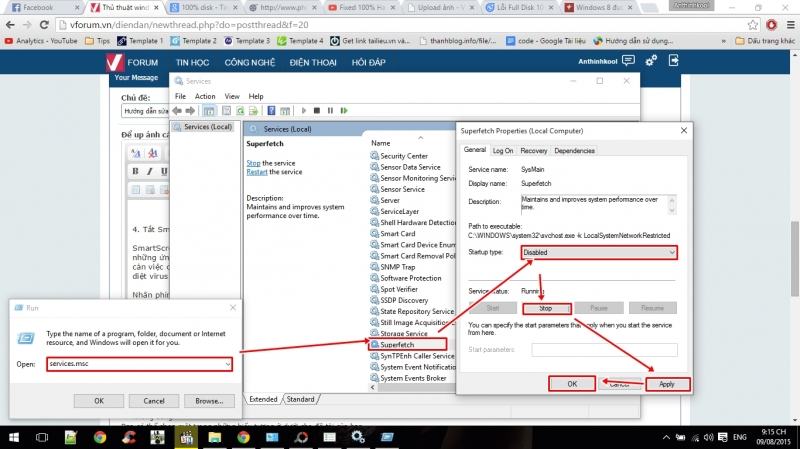Click the forum logout icon
The width and height of the screenshot is (800, 449).
click(673, 61)
